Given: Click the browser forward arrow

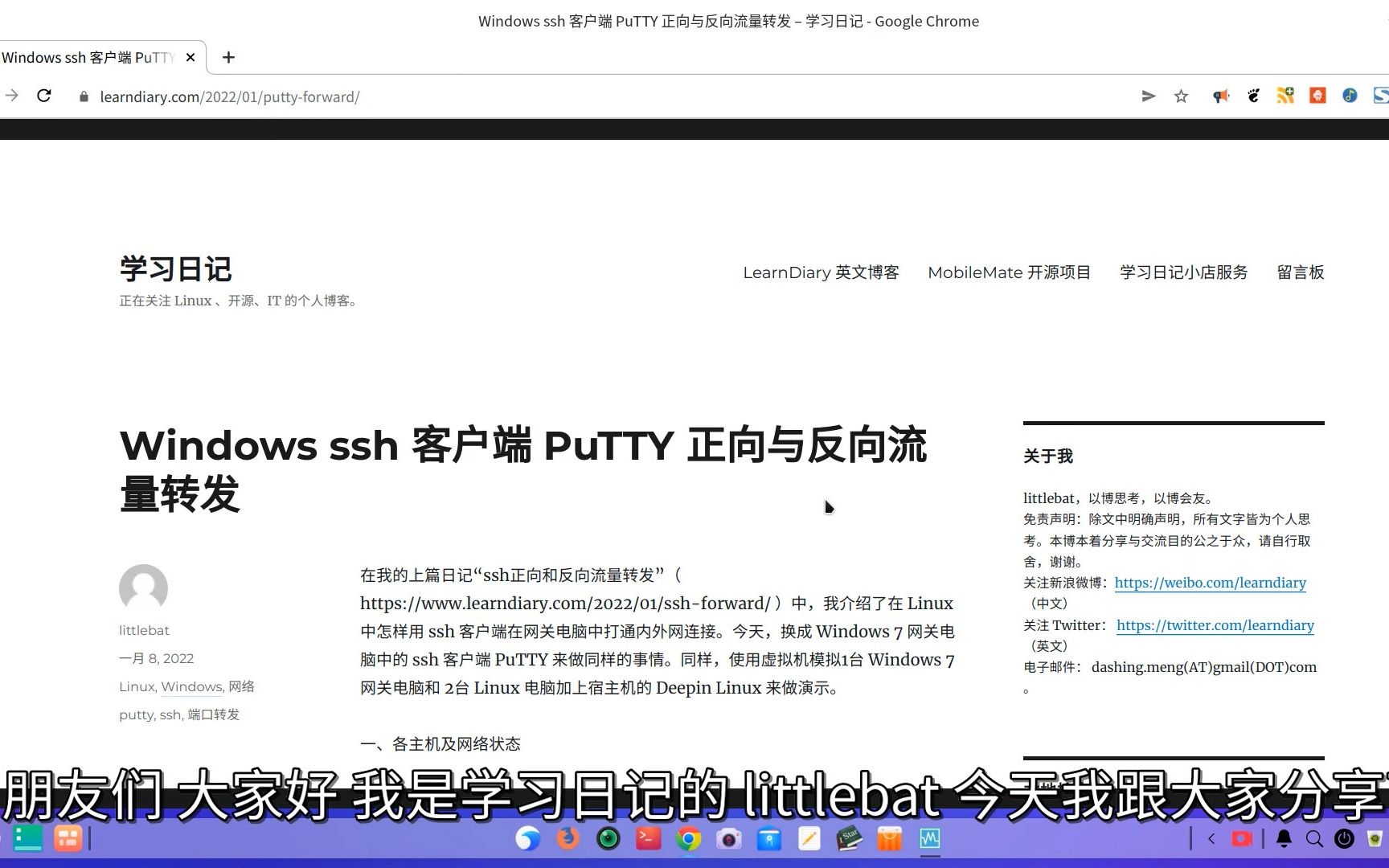Looking at the screenshot, I should click(x=11, y=96).
